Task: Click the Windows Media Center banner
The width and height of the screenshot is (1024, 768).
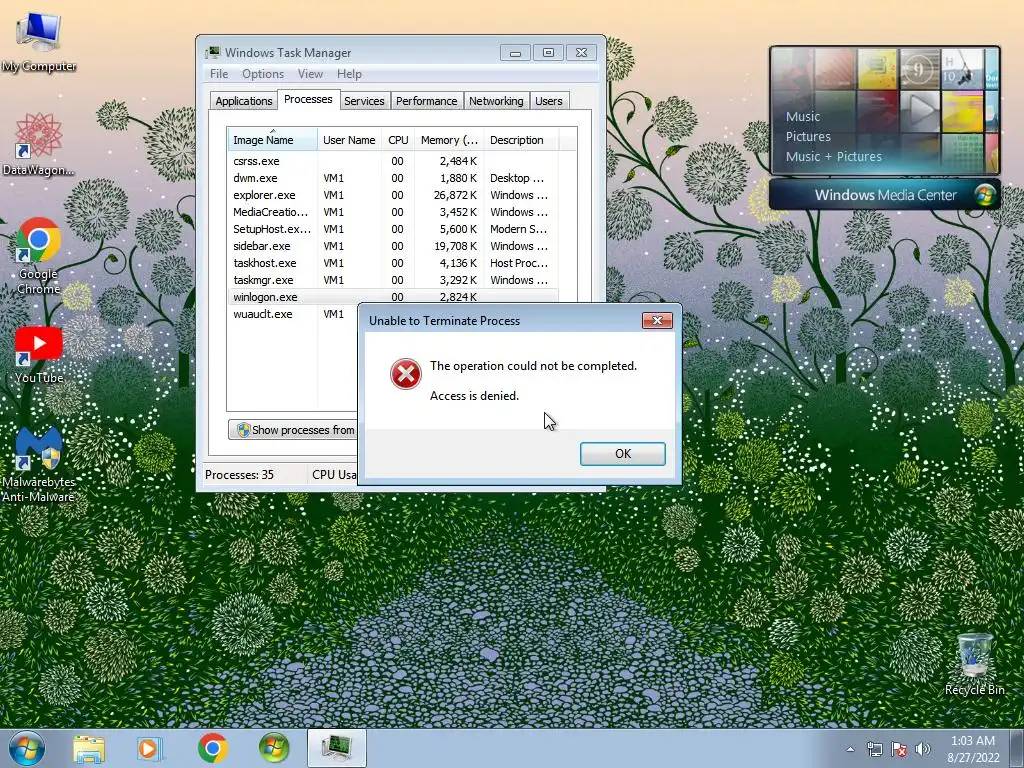Action: click(885, 195)
